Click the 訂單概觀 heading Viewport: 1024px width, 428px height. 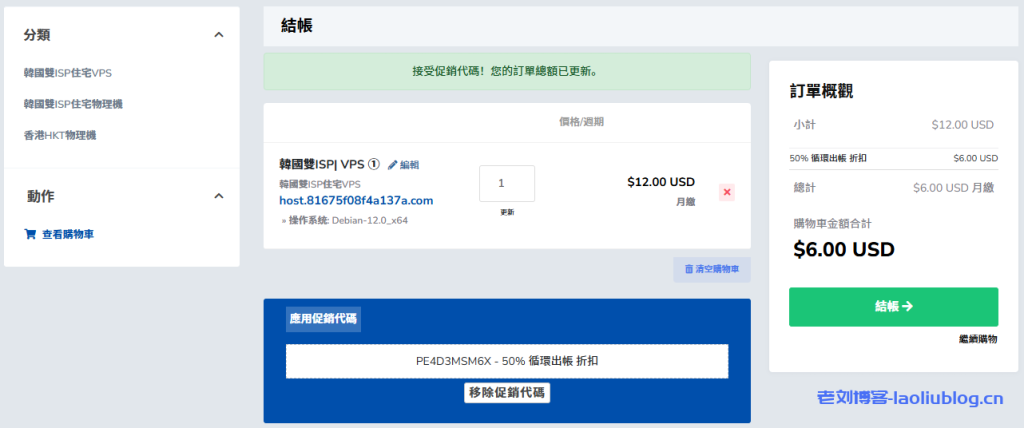pyautogui.click(x=821, y=91)
